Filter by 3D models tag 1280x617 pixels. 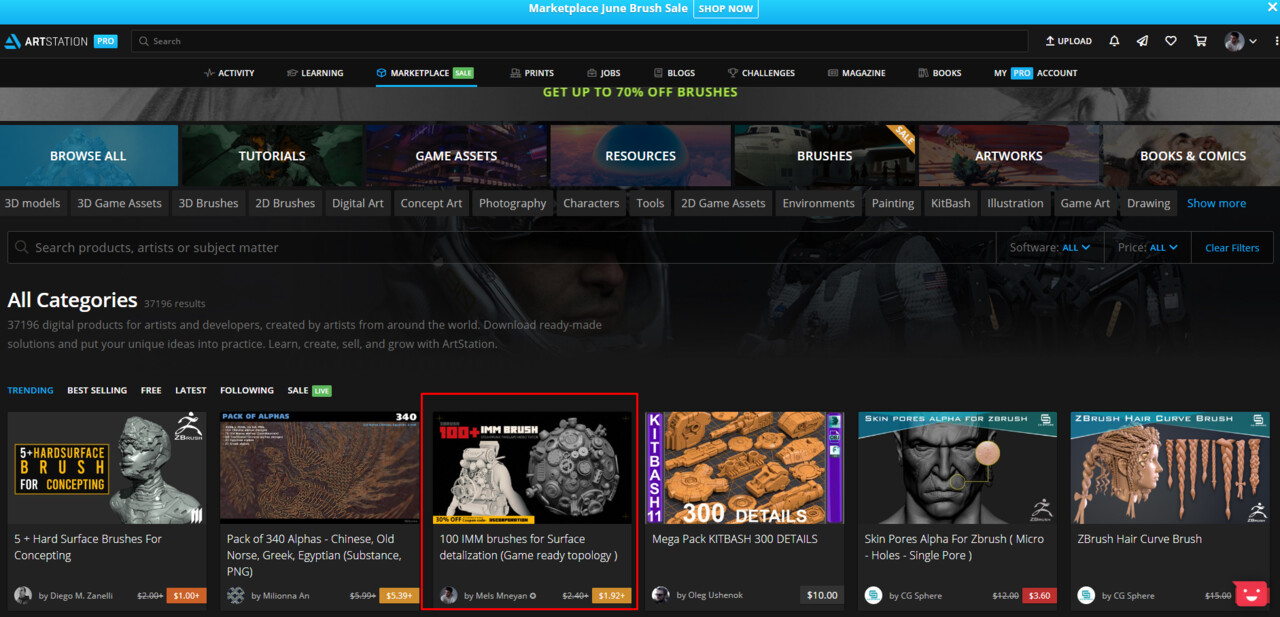click(33, 203)
